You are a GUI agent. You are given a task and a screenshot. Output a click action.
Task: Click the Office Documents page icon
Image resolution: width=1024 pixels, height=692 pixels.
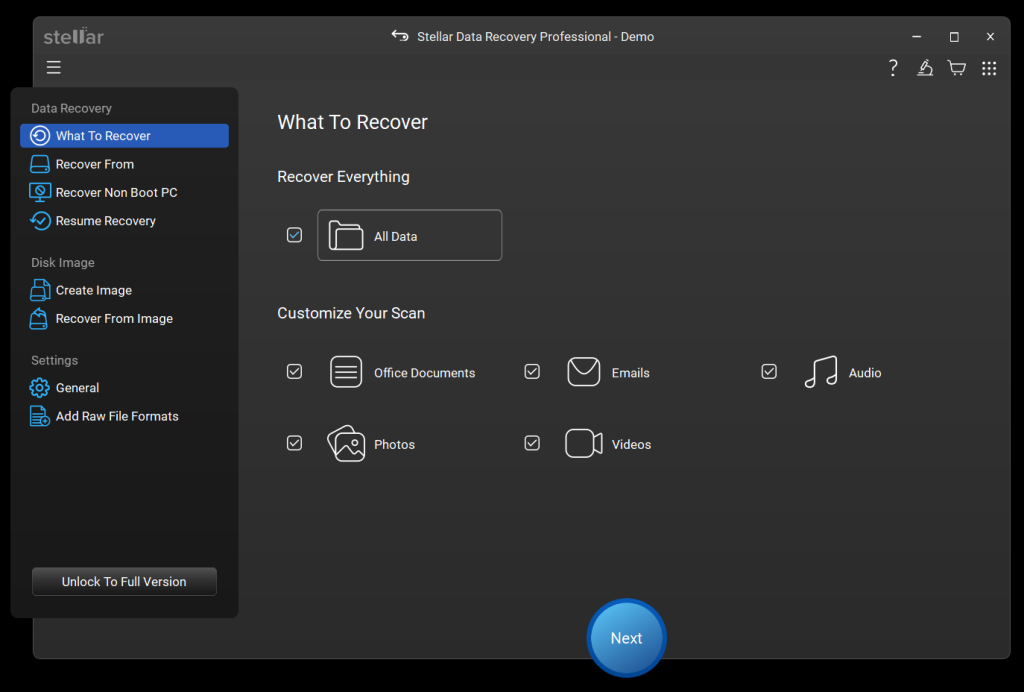[x=345, y=372]
